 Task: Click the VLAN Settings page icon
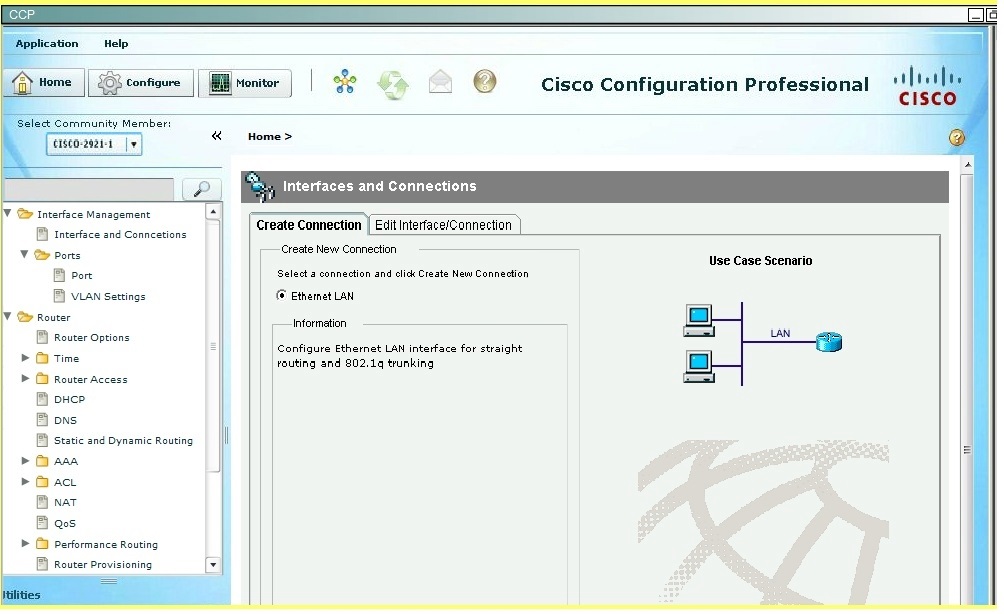[59, 296]
